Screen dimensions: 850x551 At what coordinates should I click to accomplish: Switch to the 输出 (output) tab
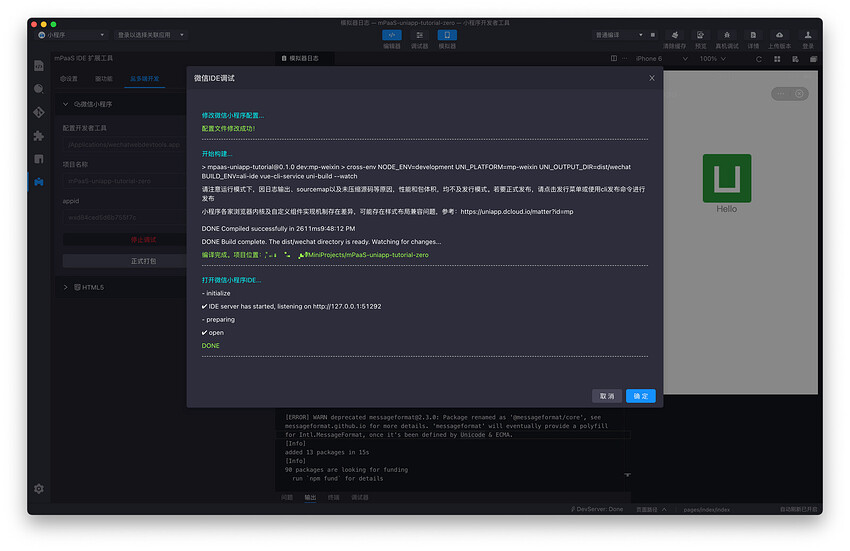click(310, 497)
